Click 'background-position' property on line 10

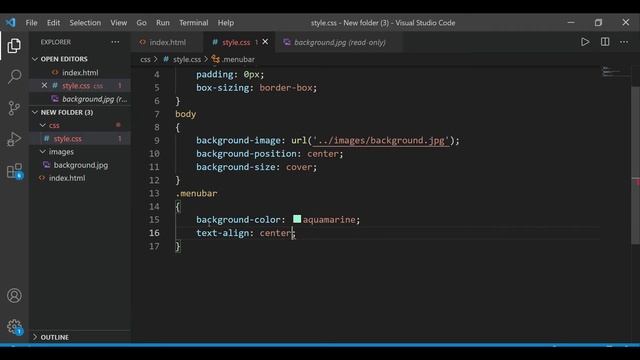pyautogui.click(x=247, y=153)
